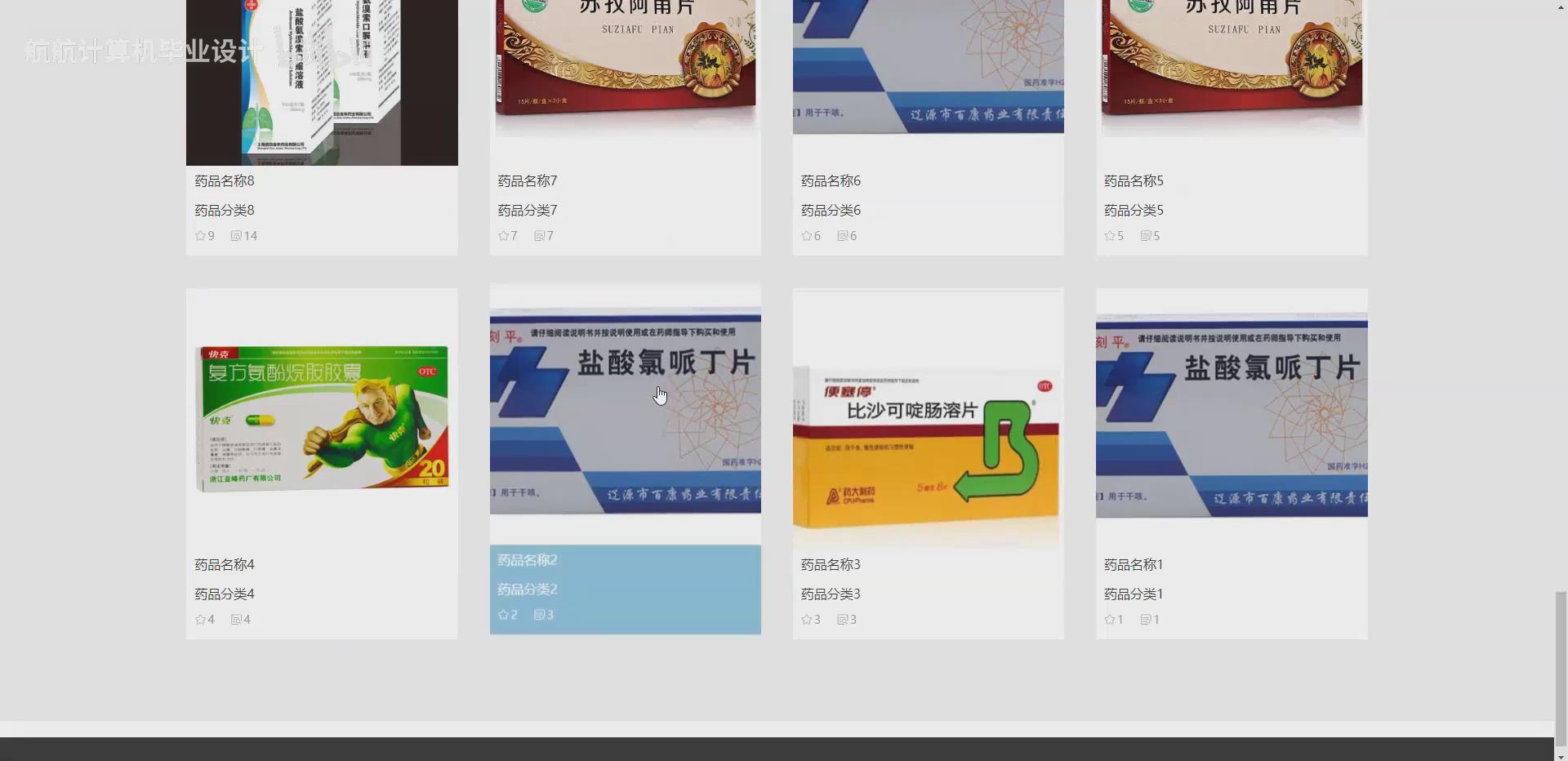Click the comment icon on 药品名称7 card
Viewport: 1568px width, 761px height.
tap(539, 236)
